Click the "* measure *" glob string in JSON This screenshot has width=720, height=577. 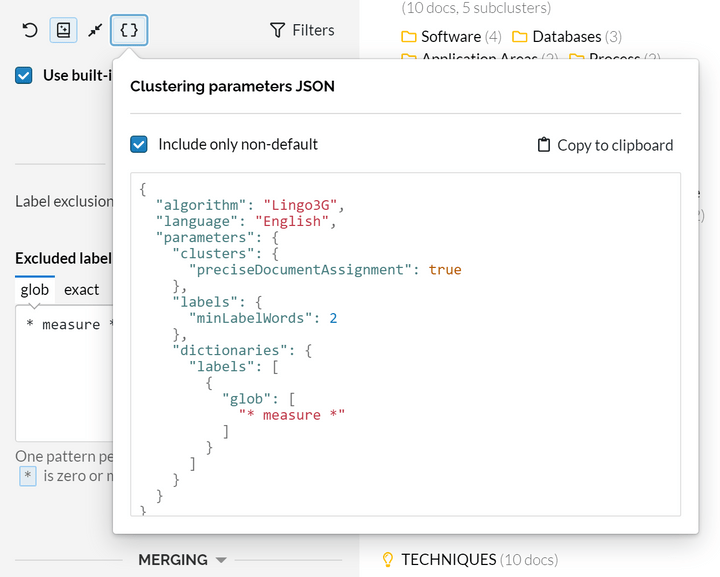292,415
